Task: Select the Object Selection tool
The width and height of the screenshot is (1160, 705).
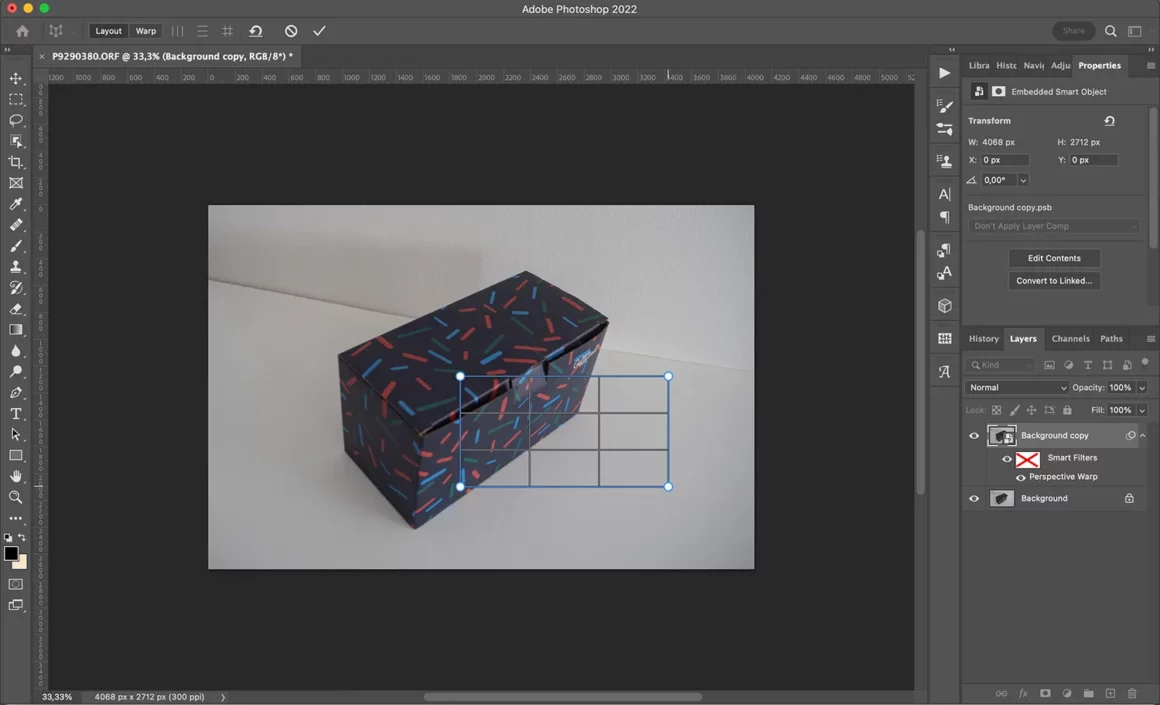Action: click(x=16, y=141)
